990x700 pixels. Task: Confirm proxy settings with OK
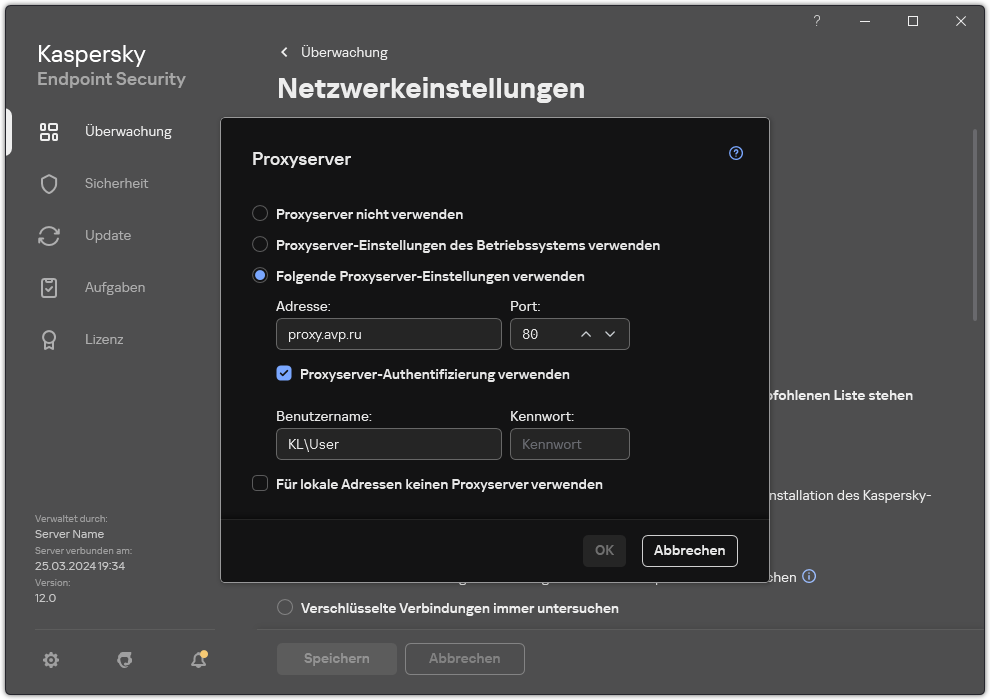point(604,550)
